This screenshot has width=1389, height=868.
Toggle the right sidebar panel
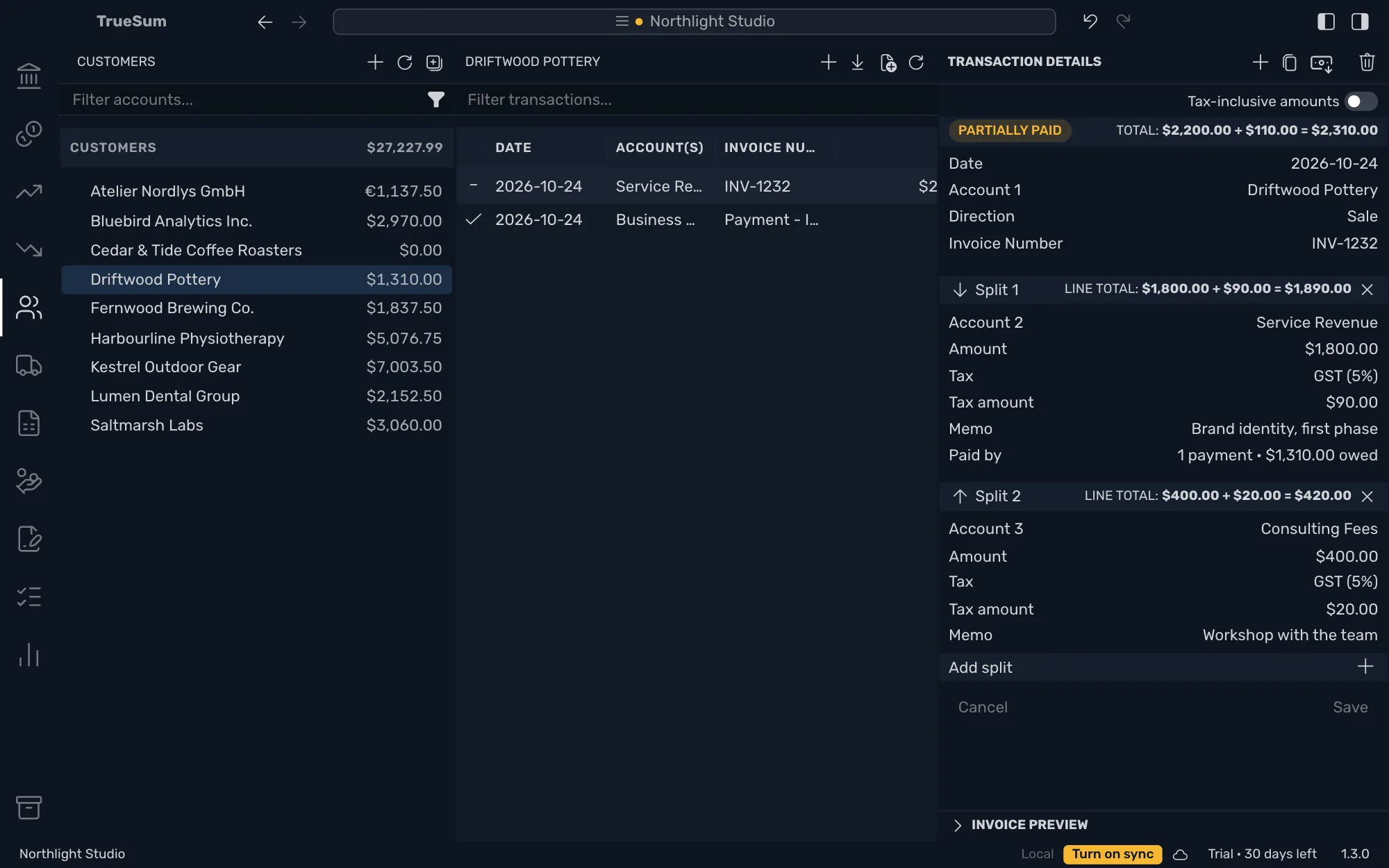tap(1360, 22)
